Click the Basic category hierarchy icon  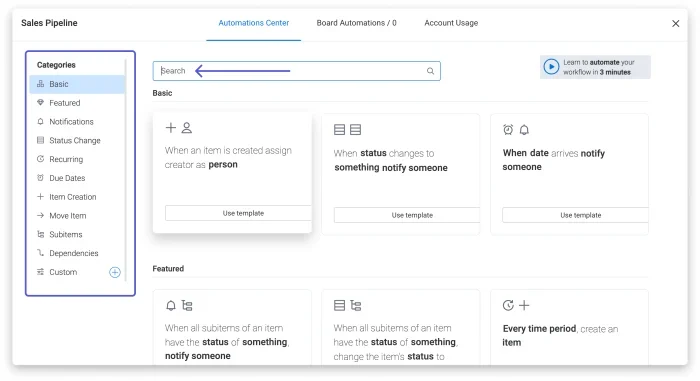(40, 84)
